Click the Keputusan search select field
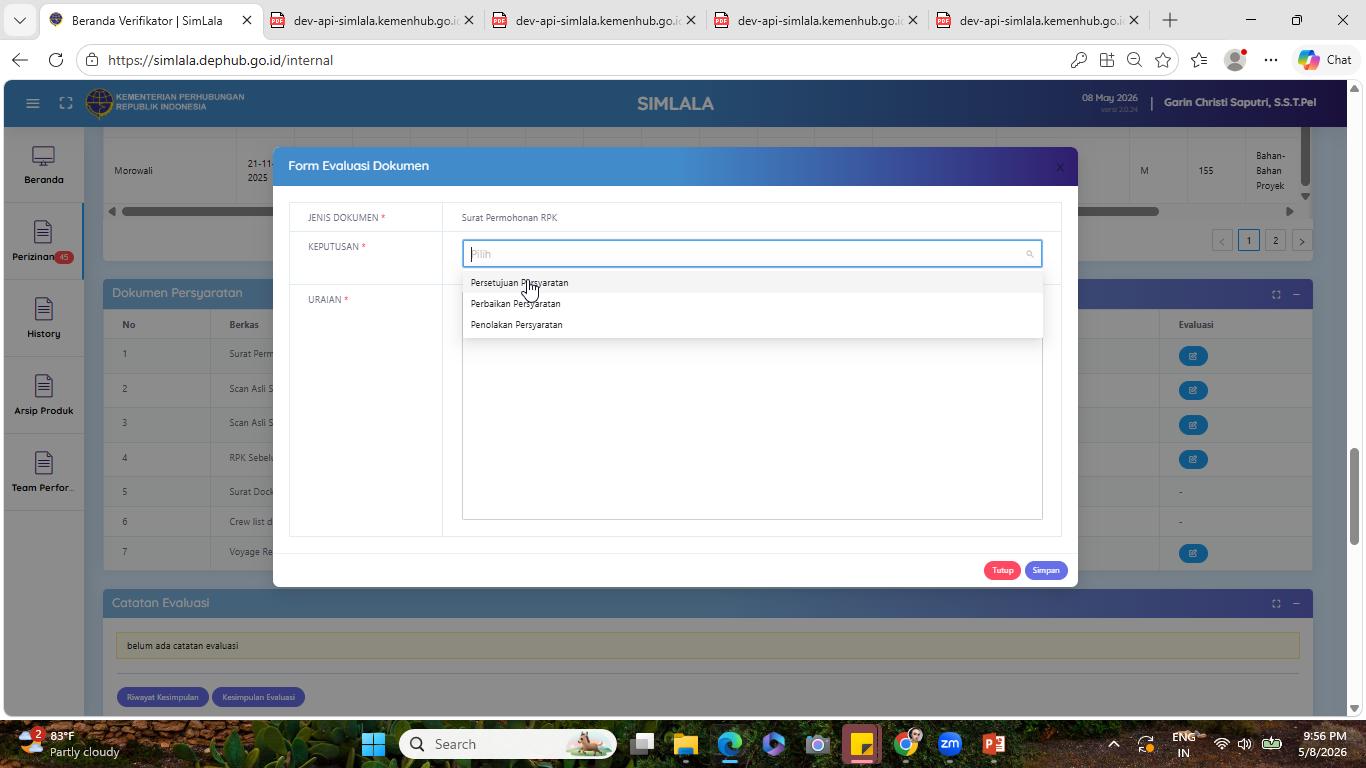 [752, 254]
